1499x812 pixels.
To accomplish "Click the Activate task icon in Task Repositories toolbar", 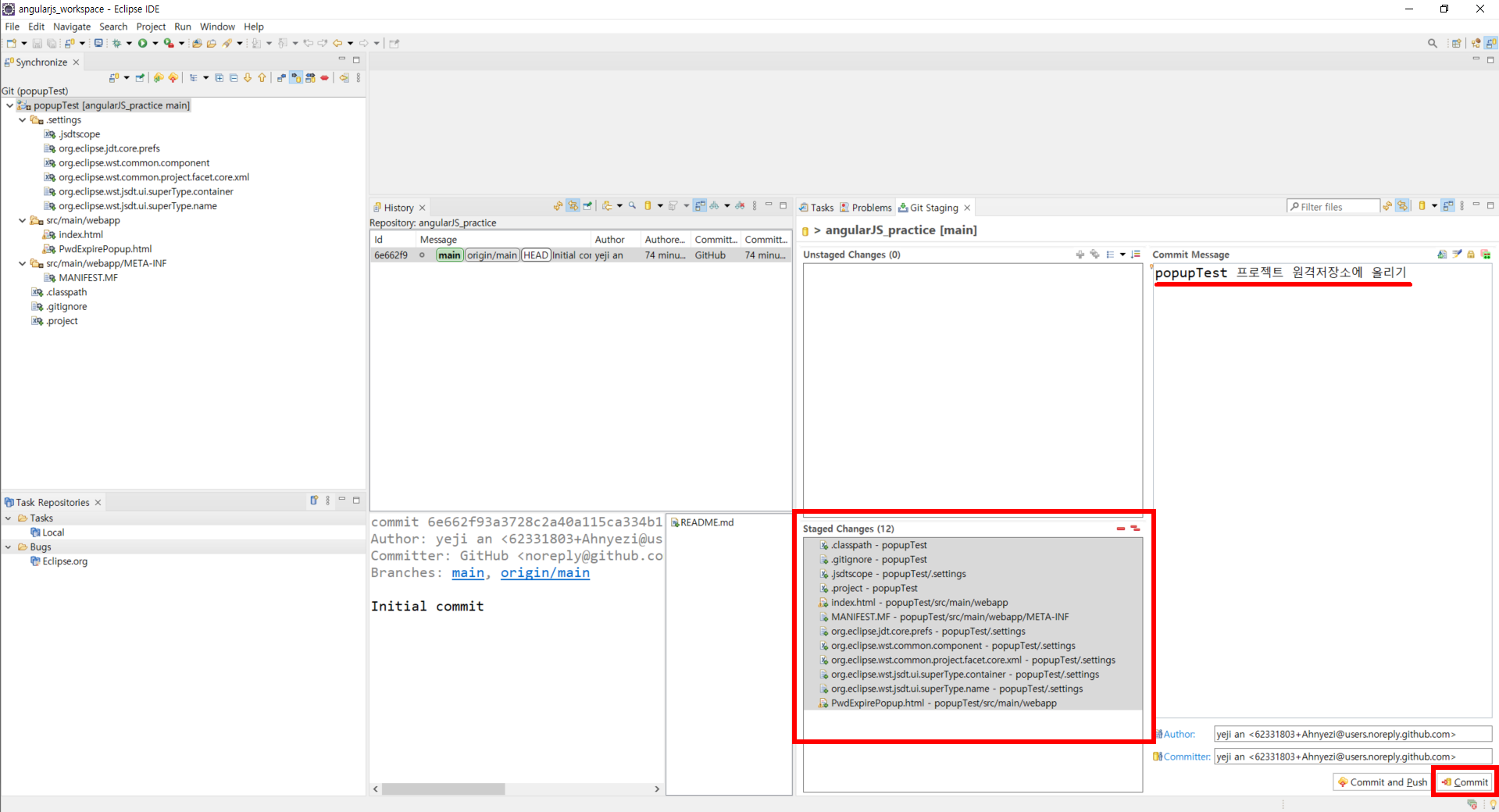I will [x=314, y=500].
